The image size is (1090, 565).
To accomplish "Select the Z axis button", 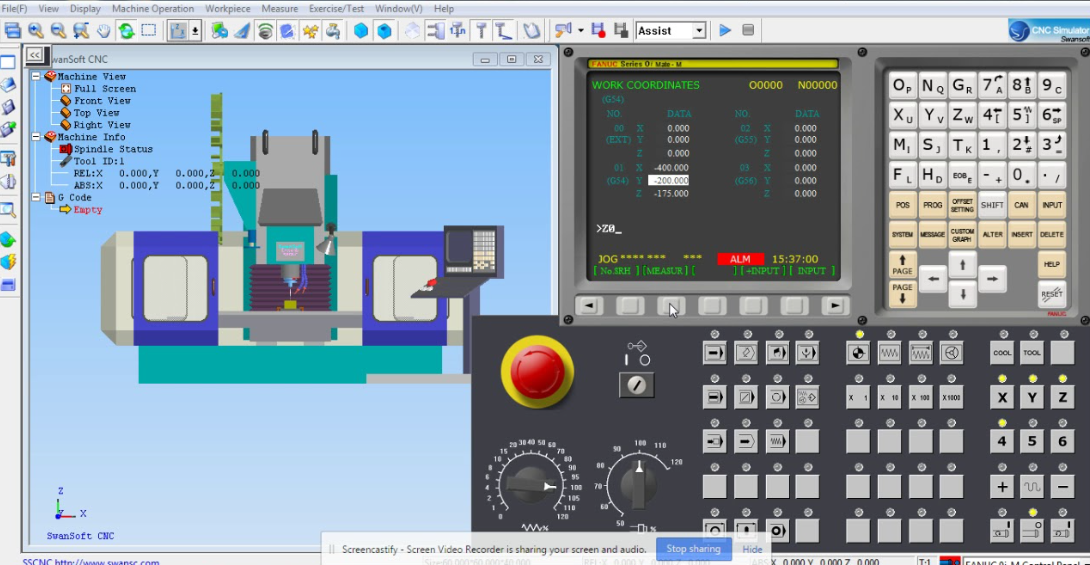I will coord(1062,398).
